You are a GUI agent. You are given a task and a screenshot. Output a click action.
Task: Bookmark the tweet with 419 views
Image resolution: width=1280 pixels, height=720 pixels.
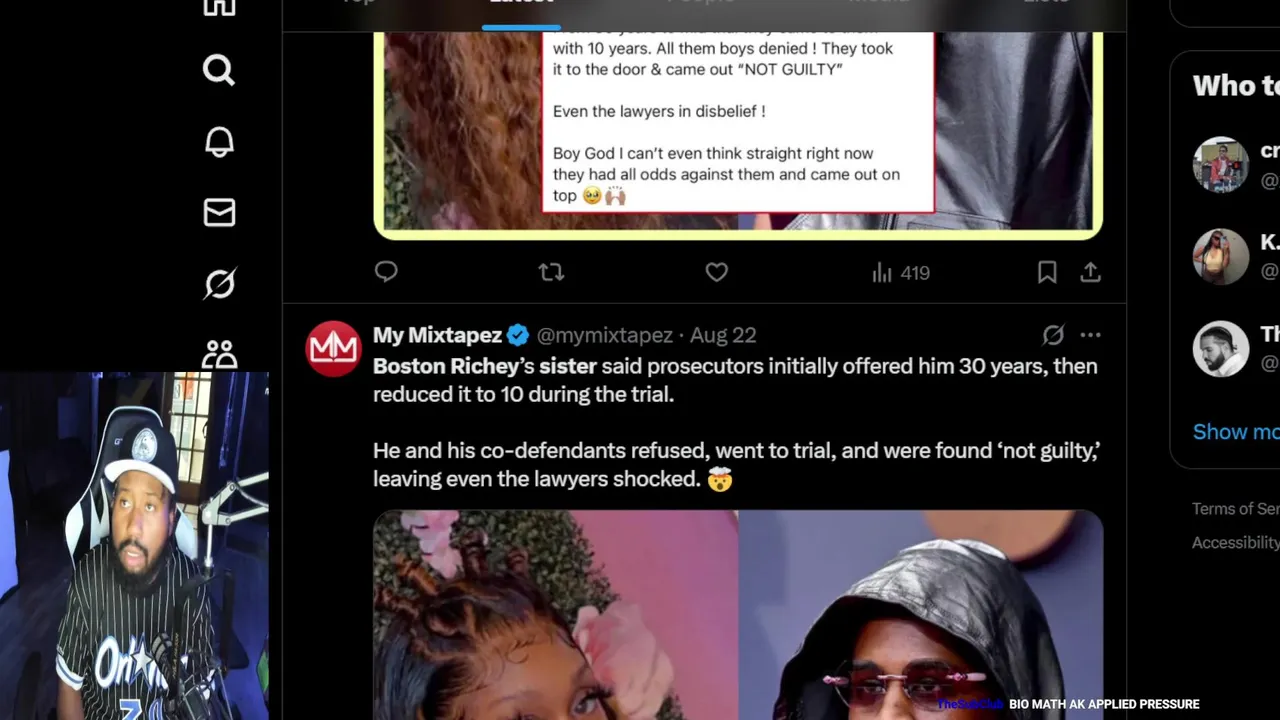pyautogui.click(x=1047, y=272)
